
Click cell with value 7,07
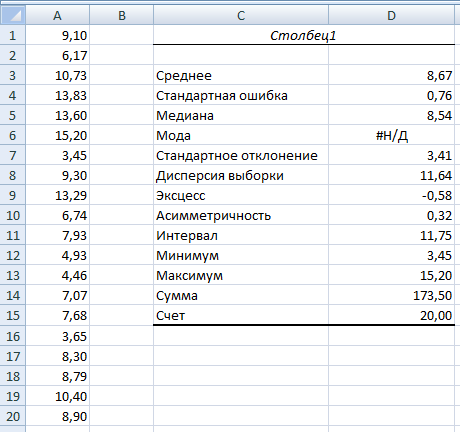pyautogui.click(x=57, y=295)
